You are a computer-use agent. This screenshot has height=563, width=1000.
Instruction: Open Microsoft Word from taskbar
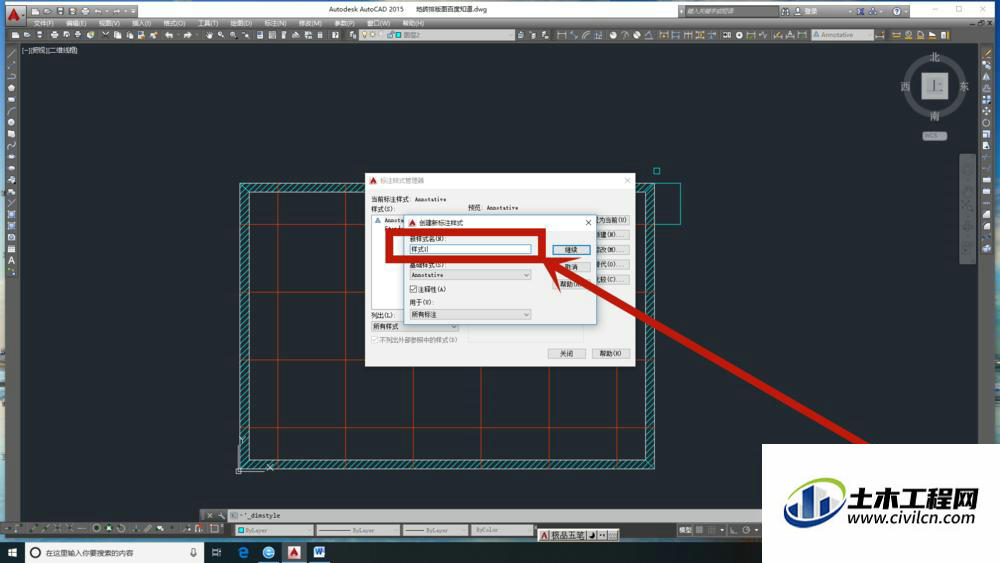[x=319, y=552]
